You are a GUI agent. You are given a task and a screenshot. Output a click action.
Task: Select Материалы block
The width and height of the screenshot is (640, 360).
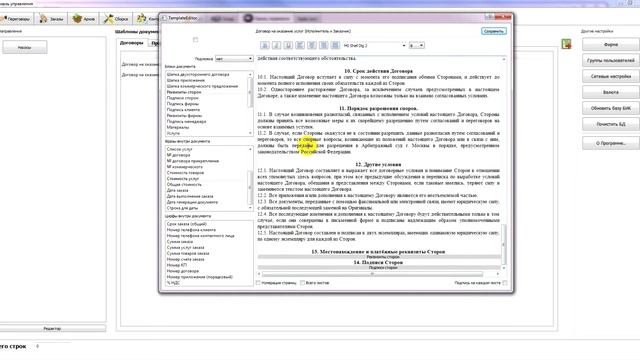point(178,127)
